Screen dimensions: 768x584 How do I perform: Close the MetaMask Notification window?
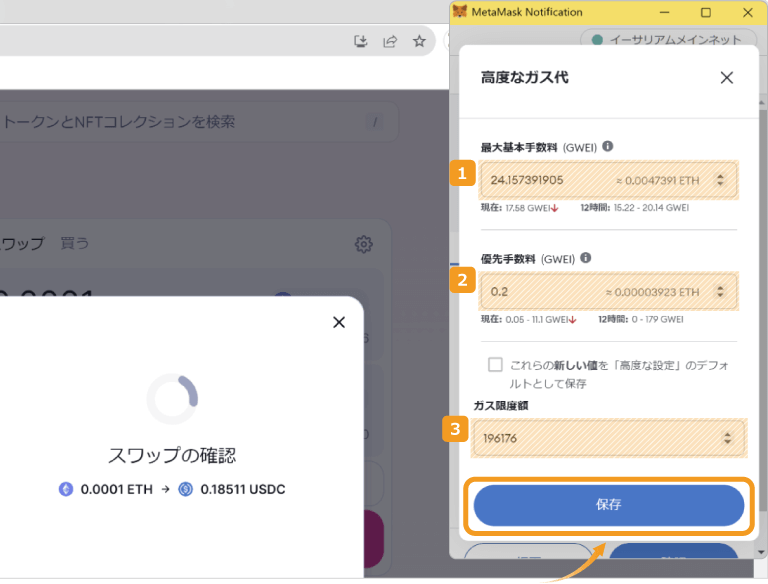coord(748,12)
